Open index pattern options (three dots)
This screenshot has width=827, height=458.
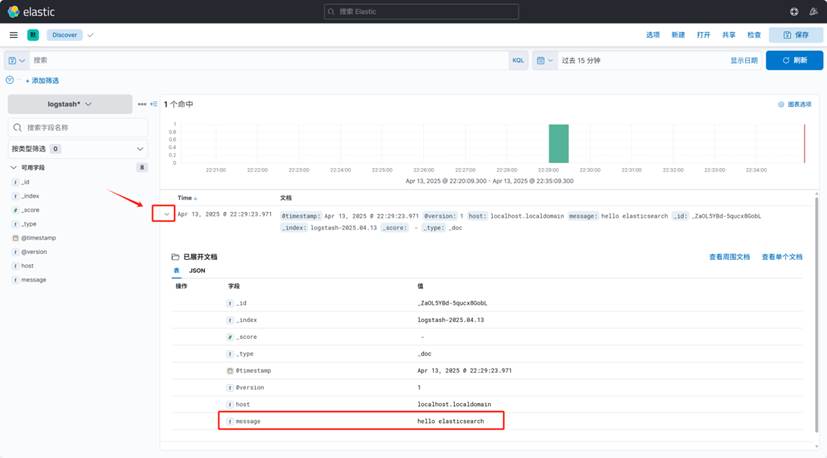click(x=142, y=104)
